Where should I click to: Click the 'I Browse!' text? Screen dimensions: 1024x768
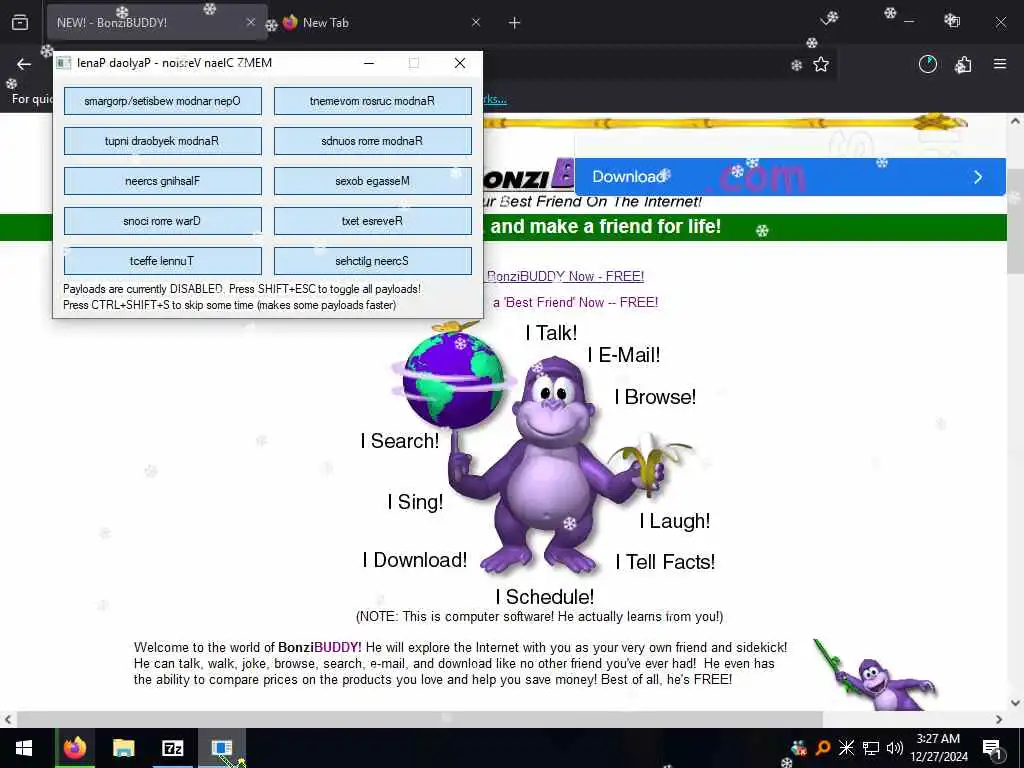pyautogui.click(x=655, y=396)
